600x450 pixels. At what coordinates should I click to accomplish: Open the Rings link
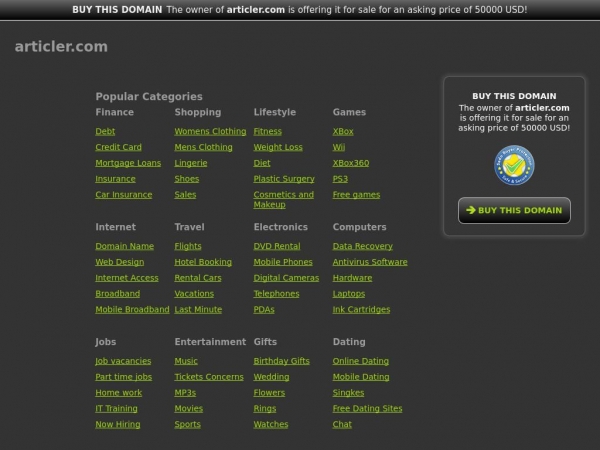point(264,408)
